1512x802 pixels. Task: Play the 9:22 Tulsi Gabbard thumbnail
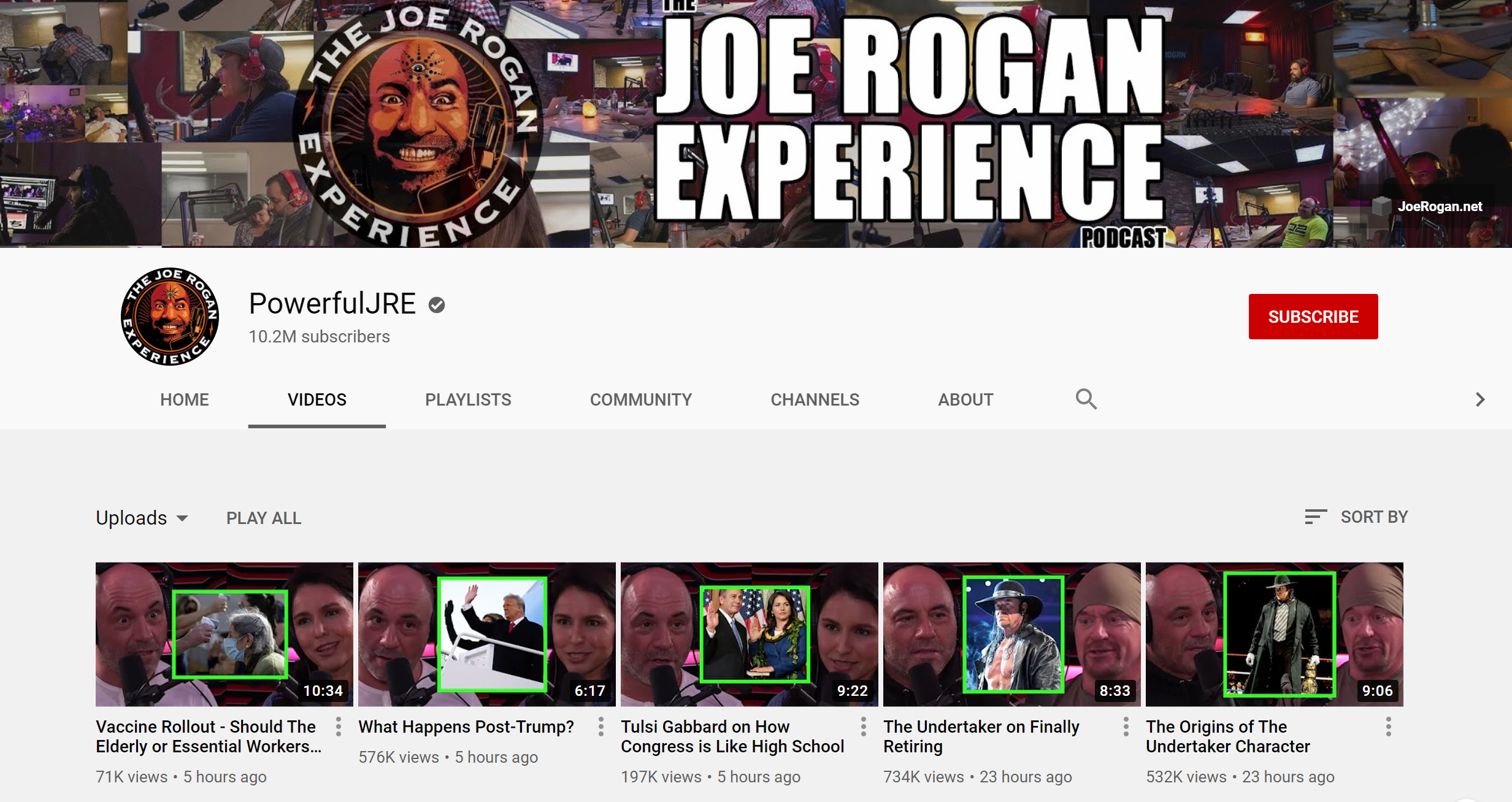tap(750, 634)
